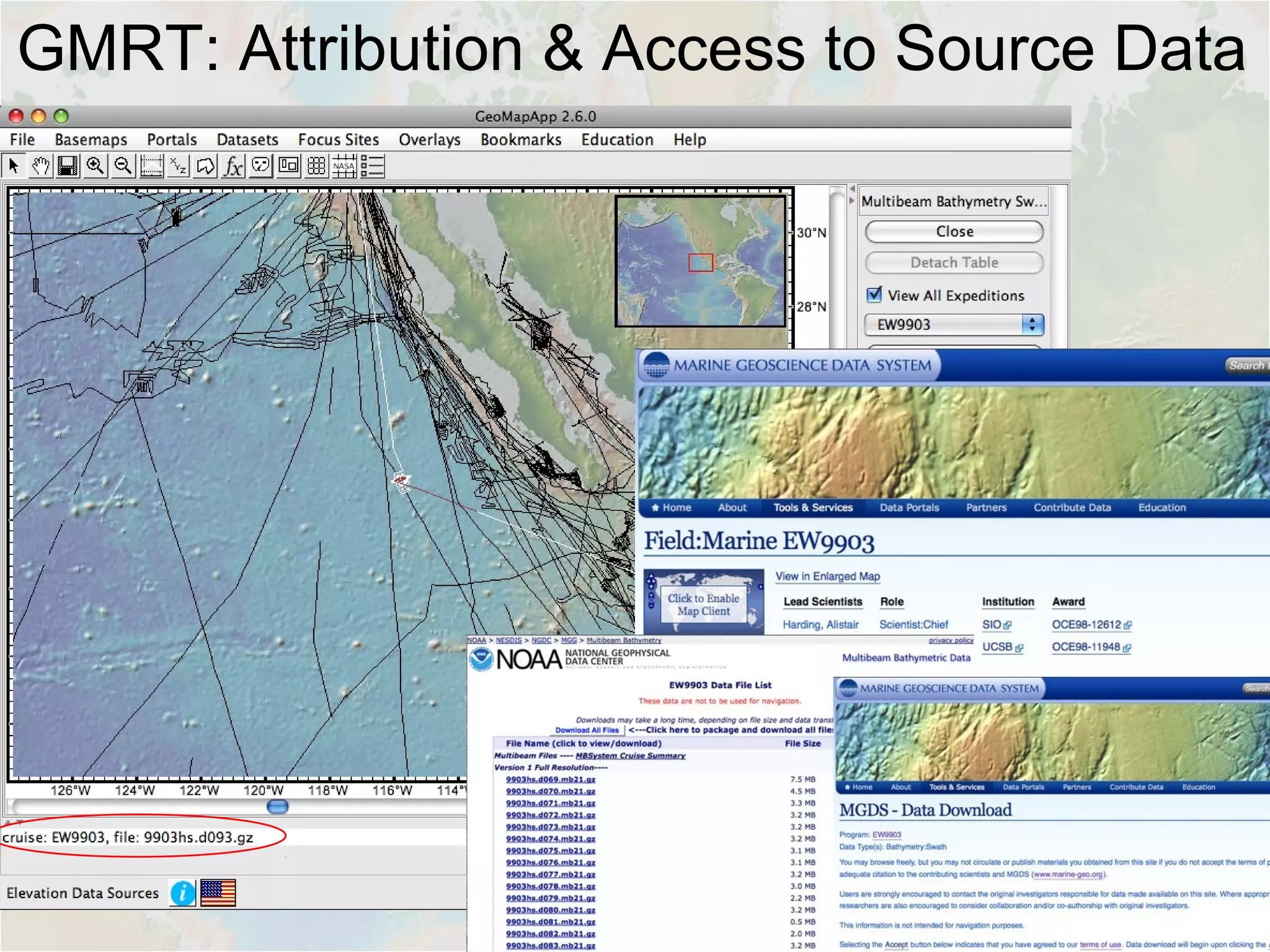Open the Partners tab on Field:Marine page
Screen dimensions: 1270x952
click(x=986, y=508)
